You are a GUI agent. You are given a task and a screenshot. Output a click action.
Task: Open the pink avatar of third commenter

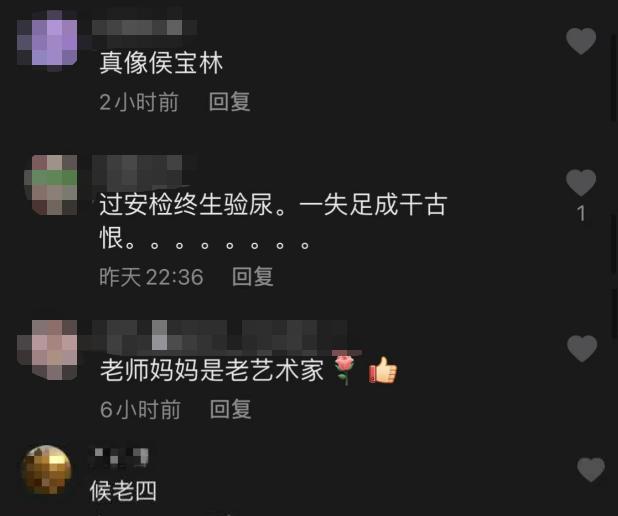click(47, 350)
